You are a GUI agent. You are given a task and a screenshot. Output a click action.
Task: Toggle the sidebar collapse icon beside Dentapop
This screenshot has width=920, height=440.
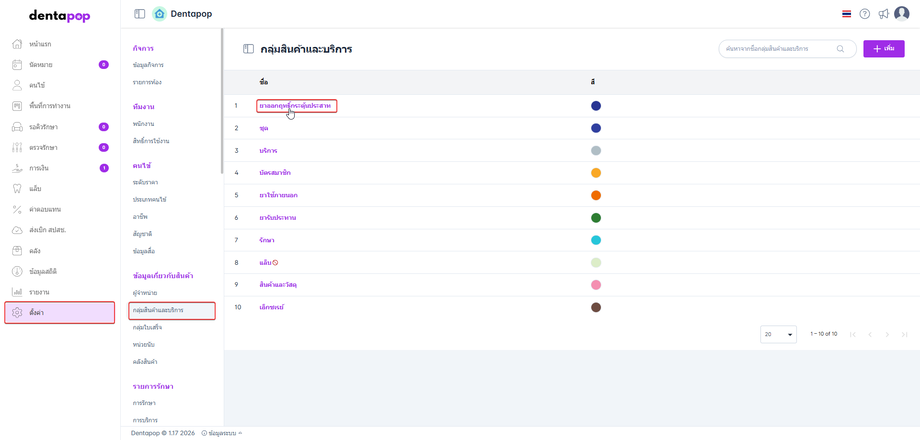tap(140, 14)
